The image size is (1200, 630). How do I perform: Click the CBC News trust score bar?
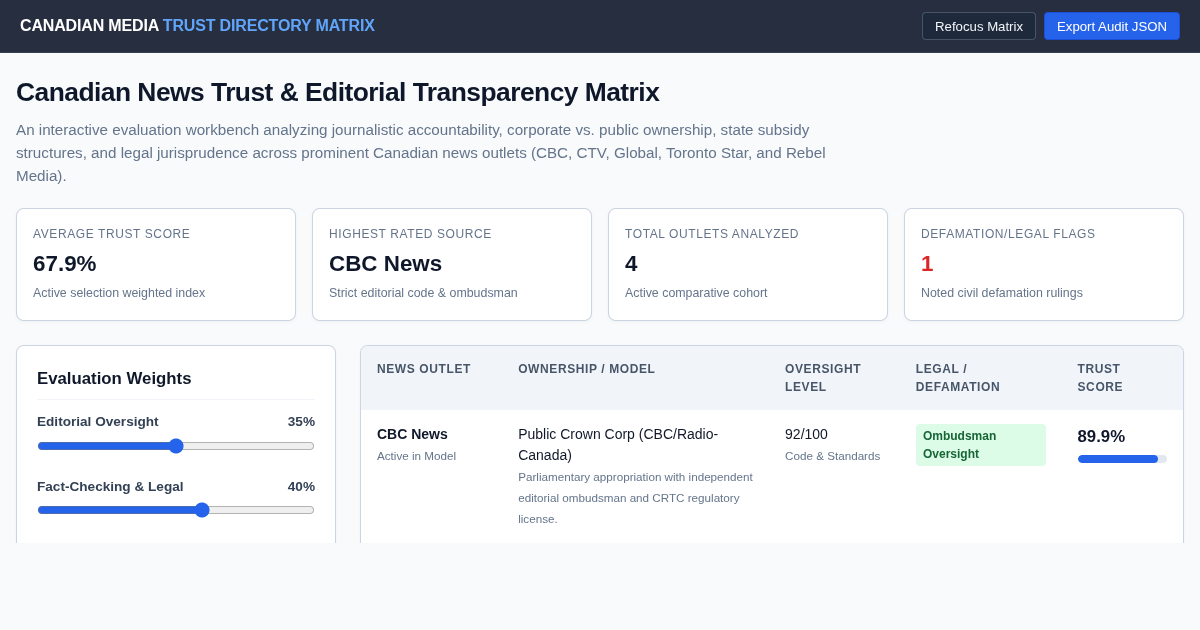pyautogui.click(x=1122, y=459)
